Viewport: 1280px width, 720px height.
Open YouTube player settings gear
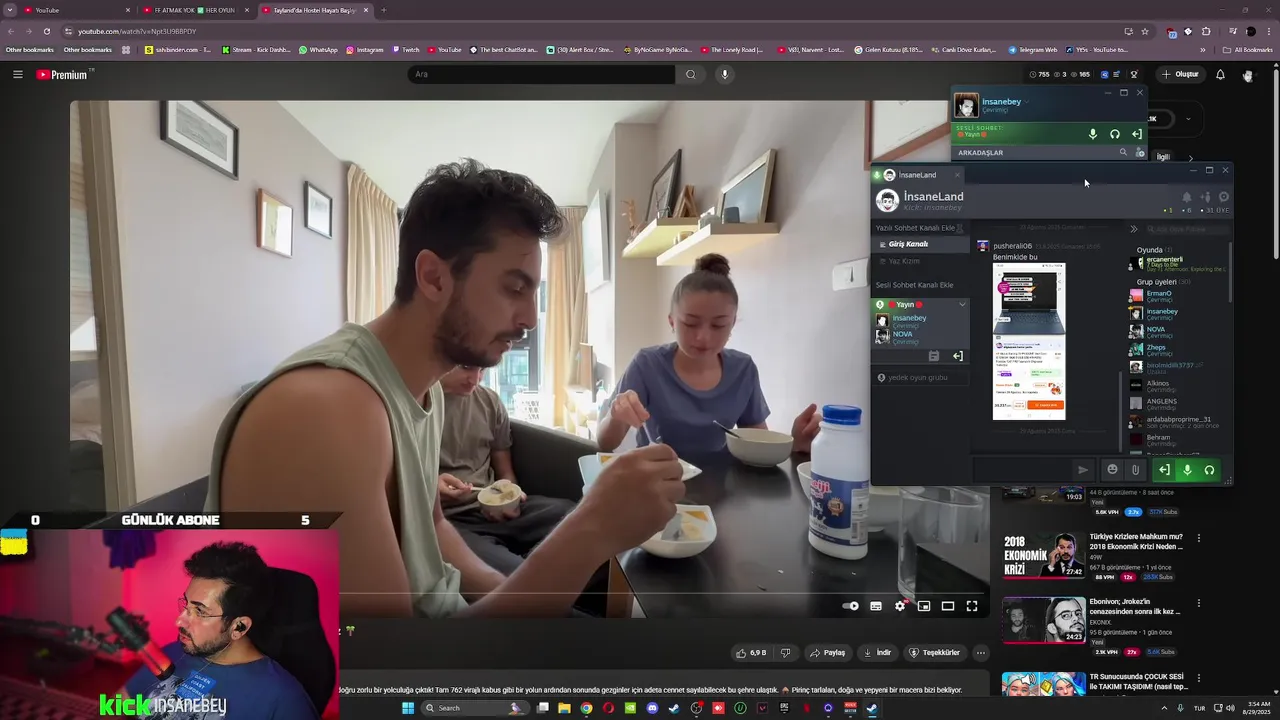[900, 606]
